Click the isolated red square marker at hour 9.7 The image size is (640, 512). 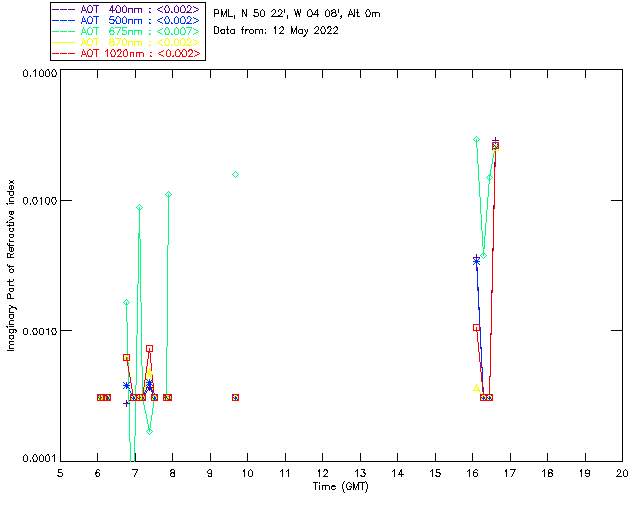[x=236, y=397]
